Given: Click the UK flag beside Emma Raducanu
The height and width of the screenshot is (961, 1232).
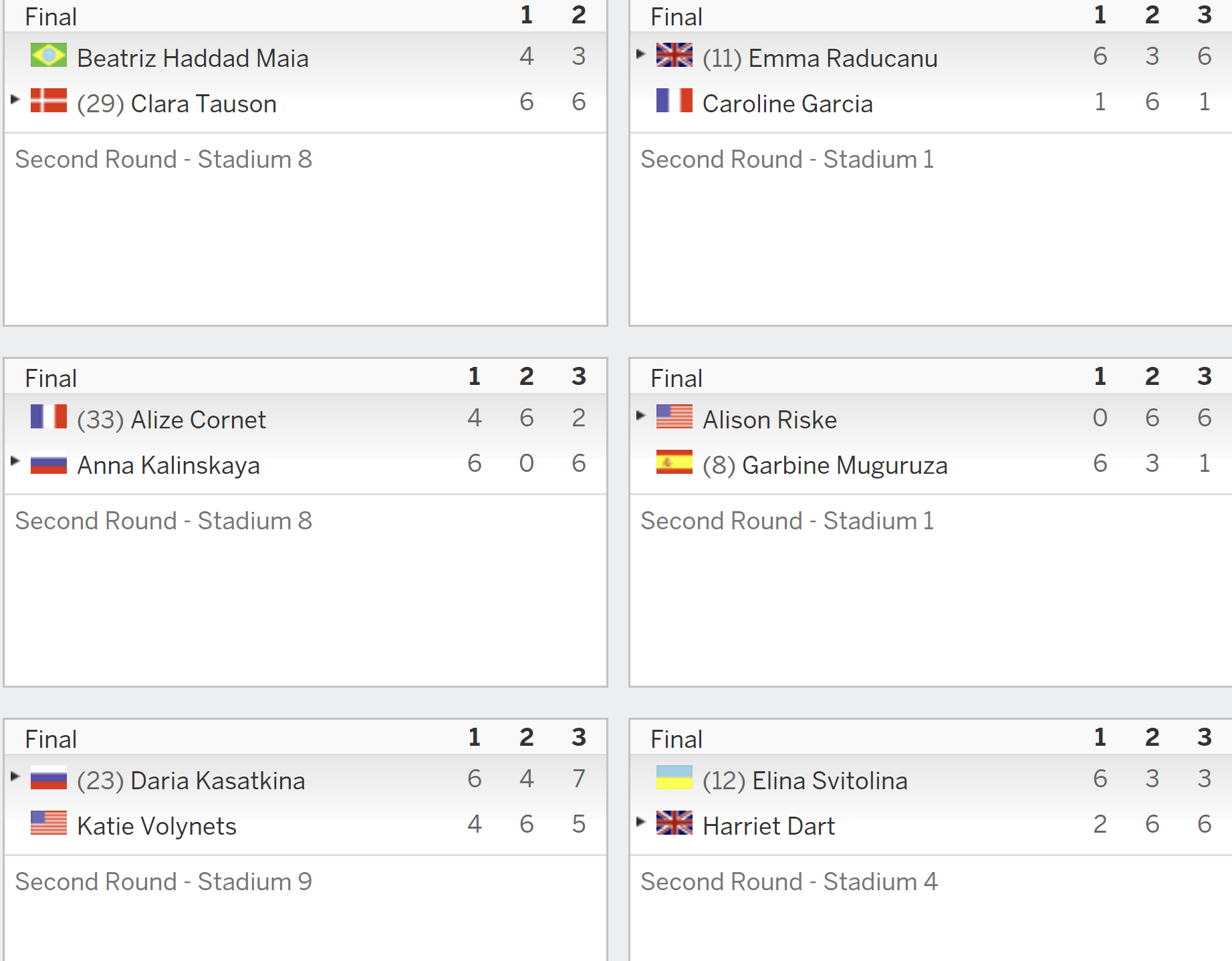Looking at the screenshot, I should point(674,55).
